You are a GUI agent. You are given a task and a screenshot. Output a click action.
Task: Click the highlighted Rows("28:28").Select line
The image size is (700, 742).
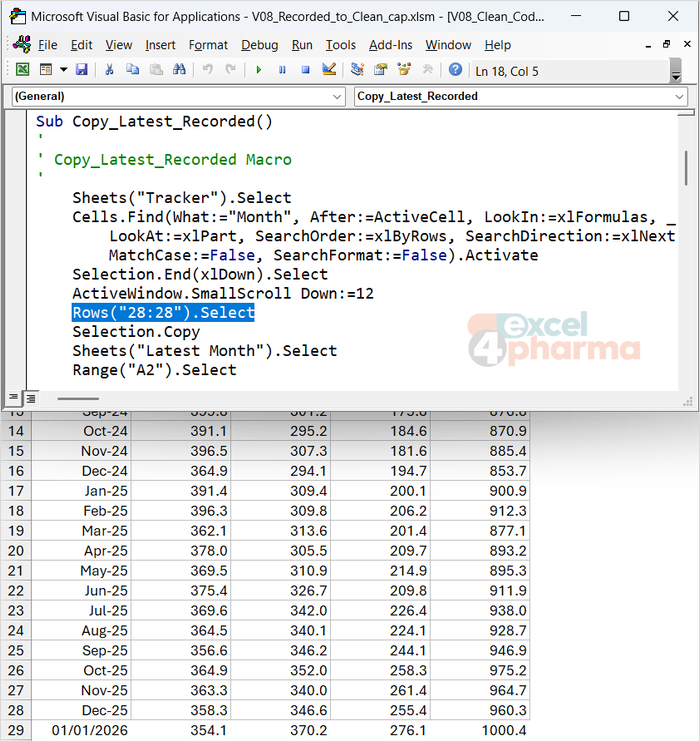click(x=163, y=313)
